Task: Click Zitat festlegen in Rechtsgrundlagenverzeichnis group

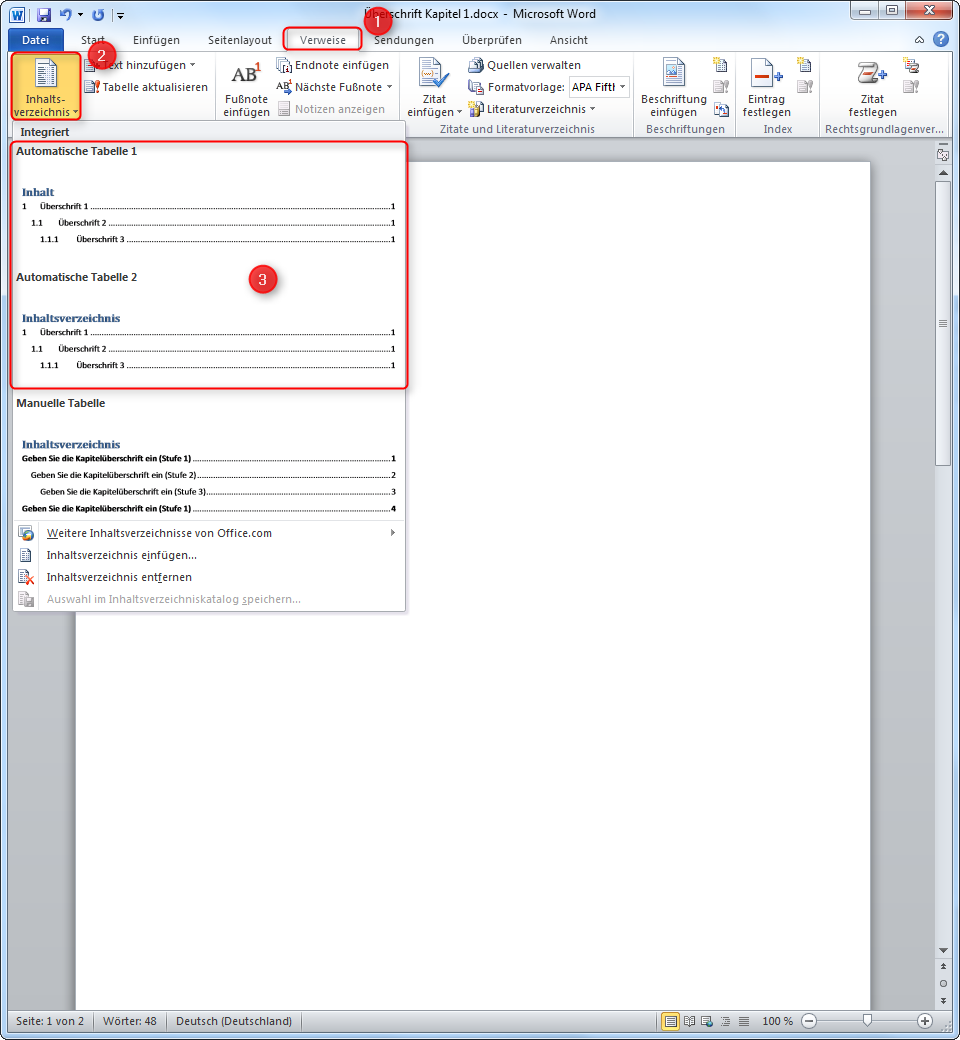Action: coord(872,86)
